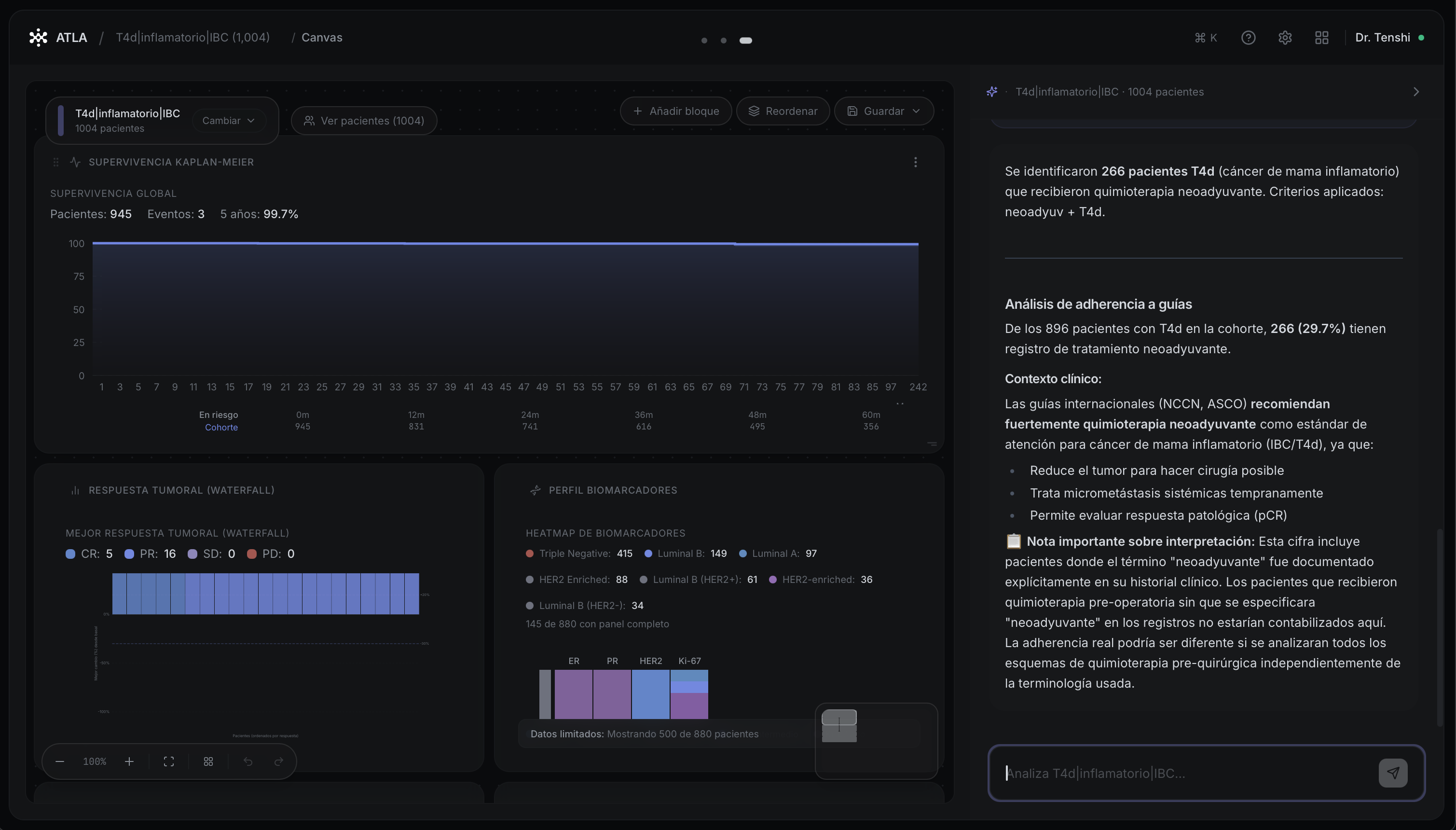Toggle the Triple Negative legend item

[579, 553]
